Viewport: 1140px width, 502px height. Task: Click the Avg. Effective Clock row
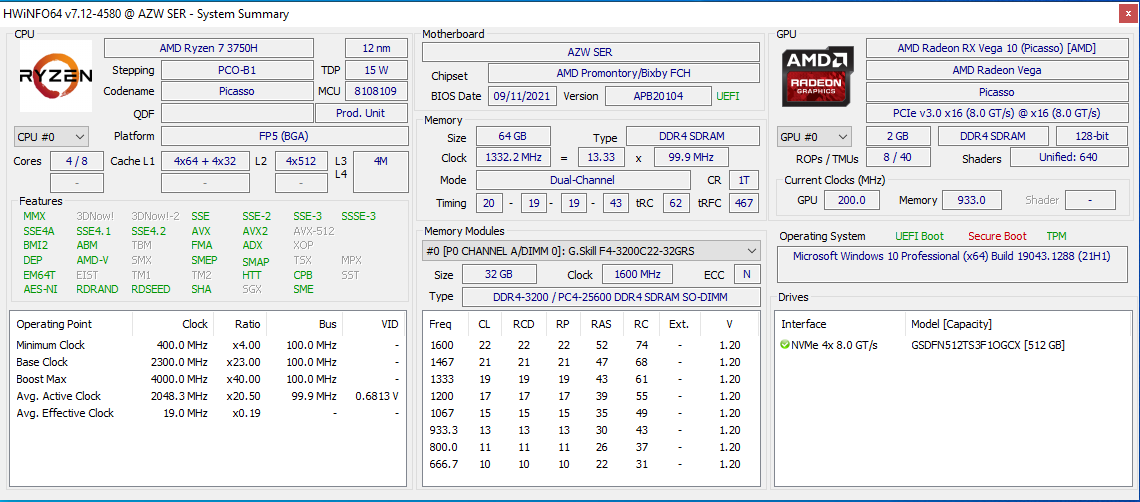[207, 413]
